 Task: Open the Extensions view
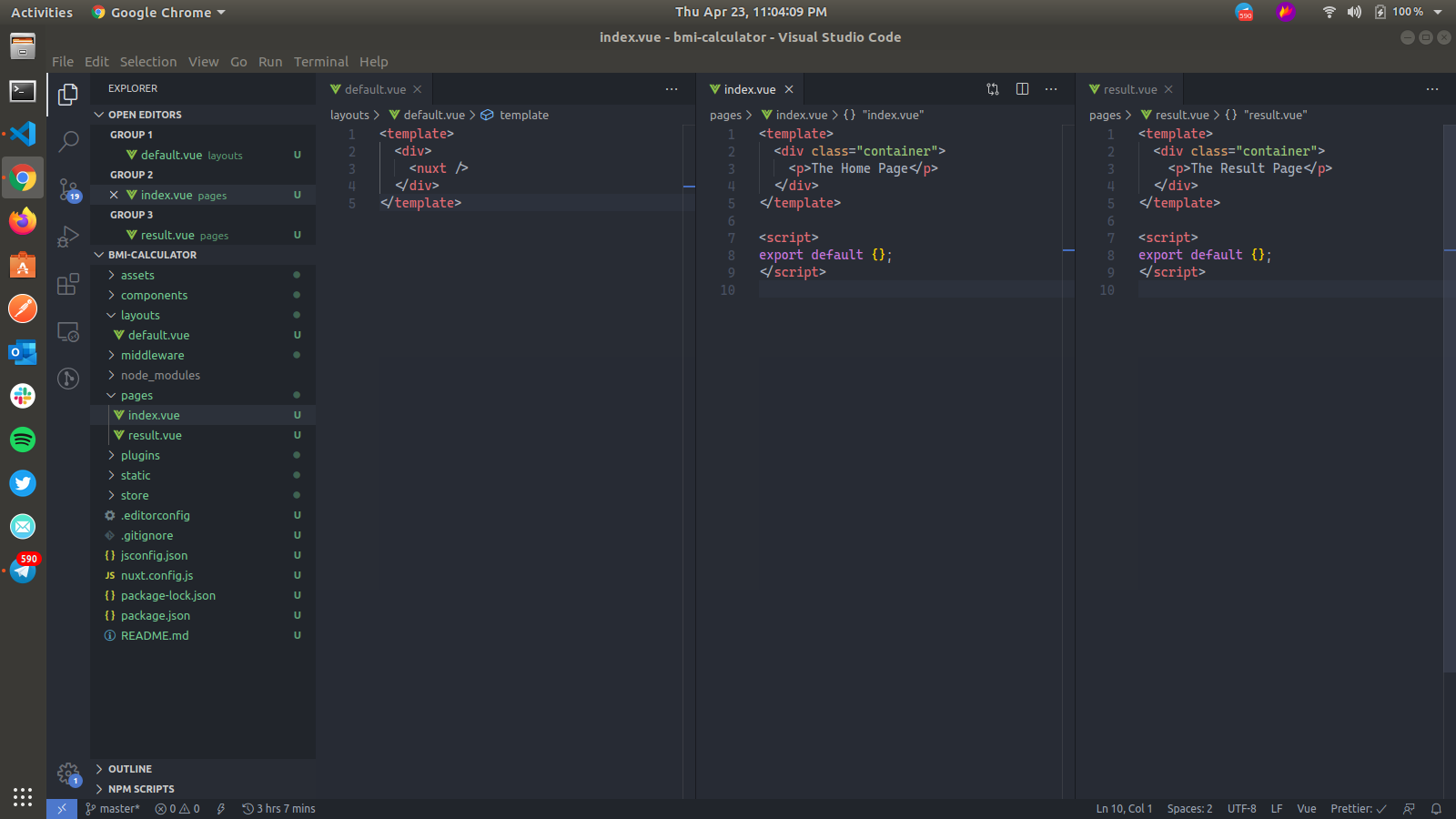(68, 284)
